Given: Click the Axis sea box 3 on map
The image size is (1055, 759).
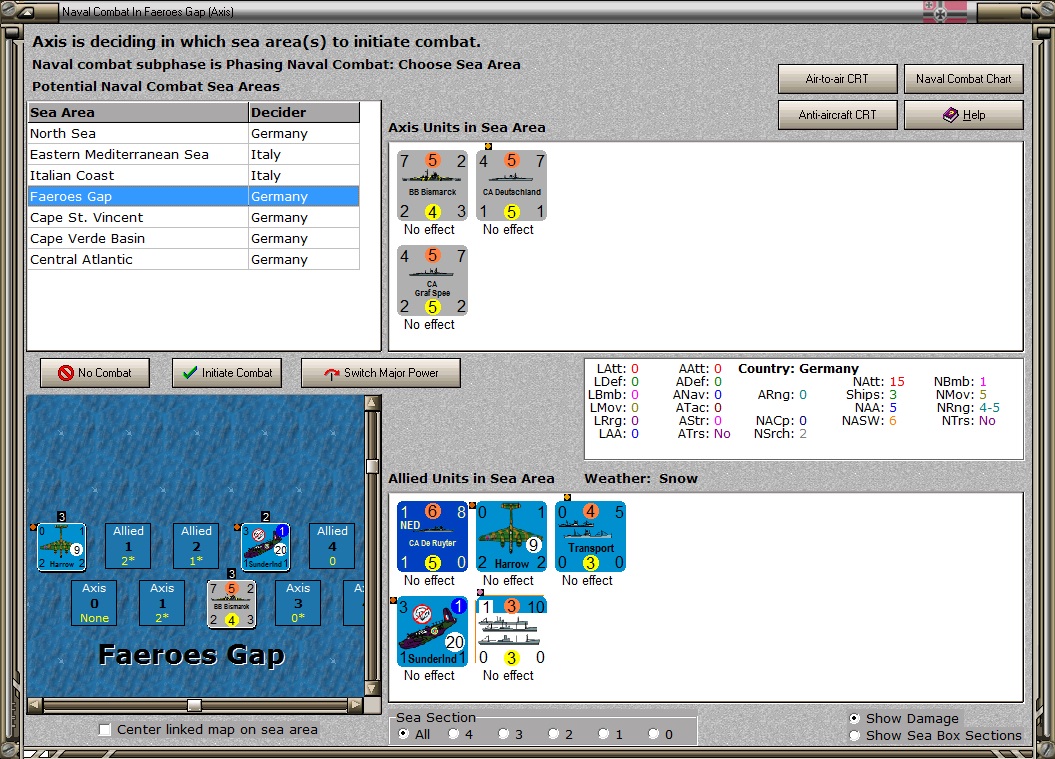Looking at the screenshot, I should [x=298, y=603].
